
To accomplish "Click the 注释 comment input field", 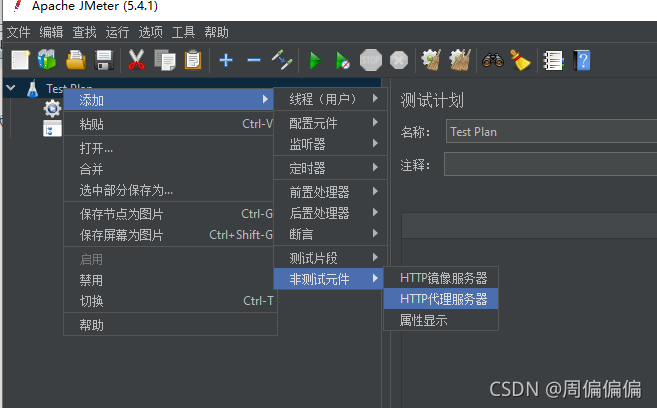I will point(551,164).
